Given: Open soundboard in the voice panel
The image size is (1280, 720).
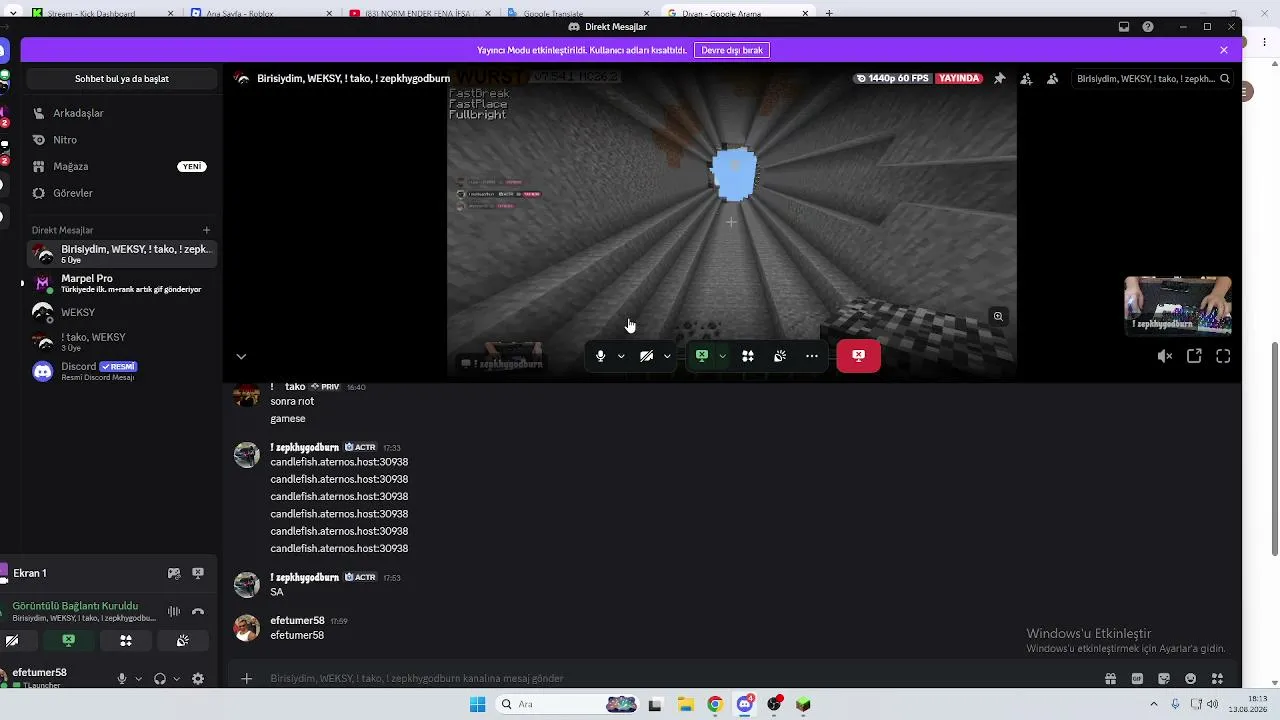Looking at the screenshot, I should point(183,640).
